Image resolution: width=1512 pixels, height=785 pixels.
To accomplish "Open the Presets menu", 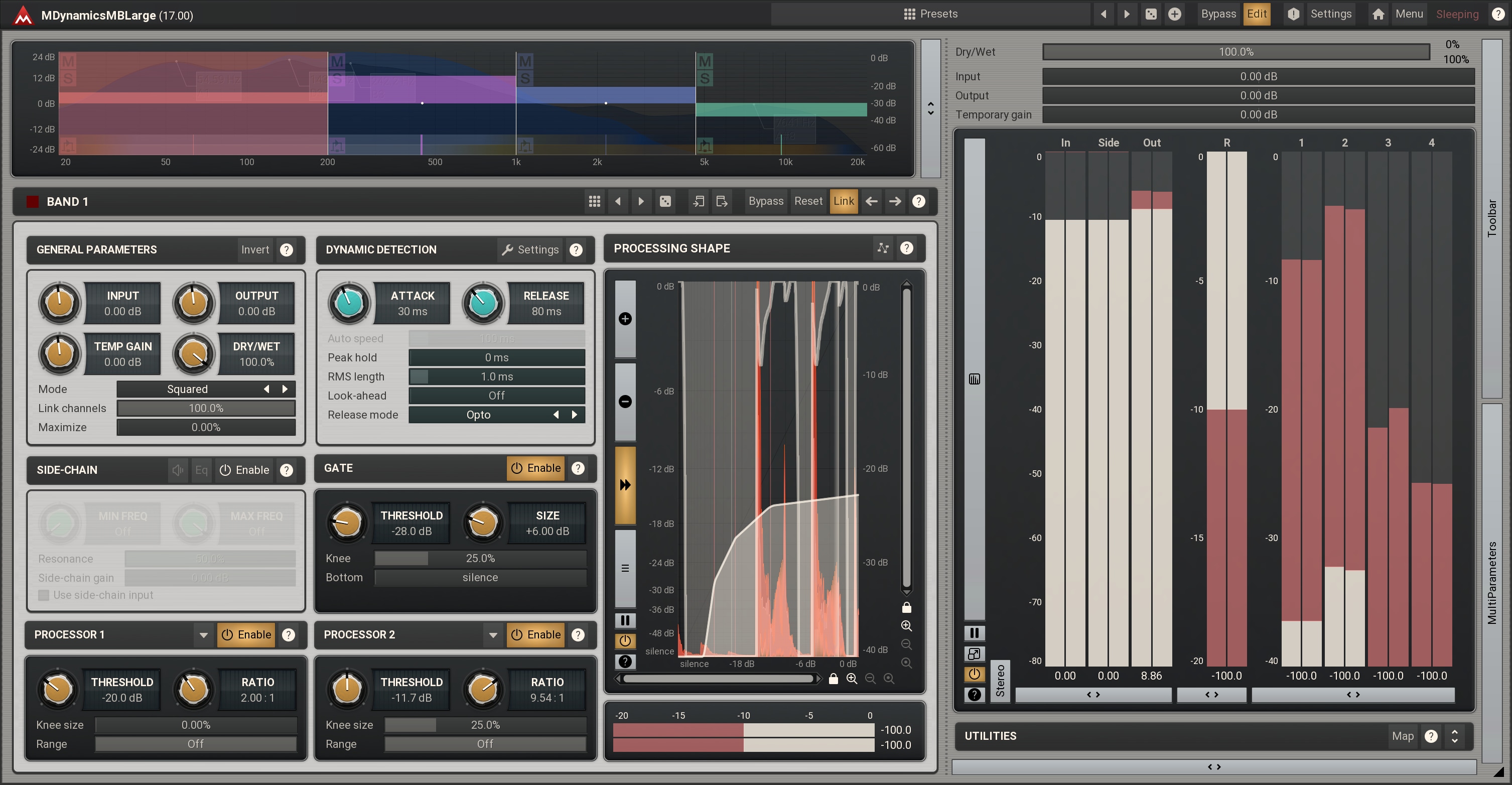I will pyautogui.click(x=930, y=14).
